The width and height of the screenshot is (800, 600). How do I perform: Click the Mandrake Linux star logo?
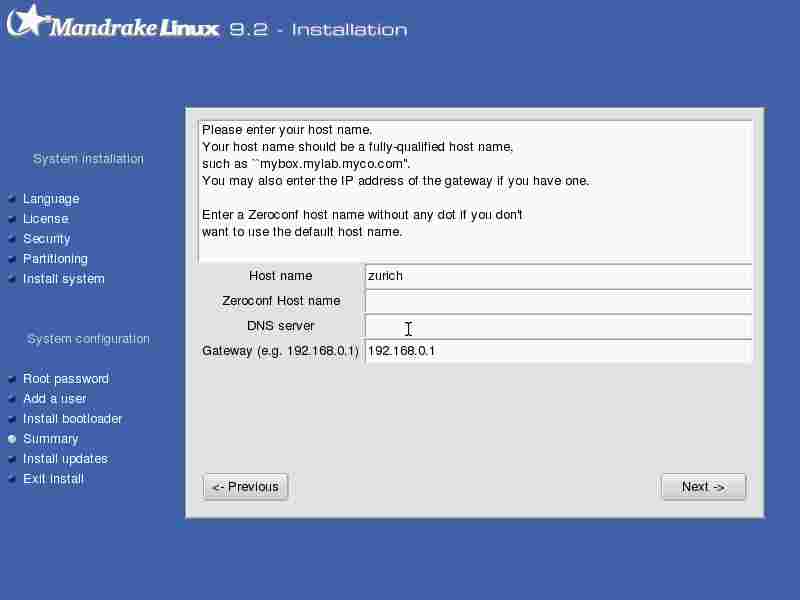pyautogui.click(x=27, y=20)
